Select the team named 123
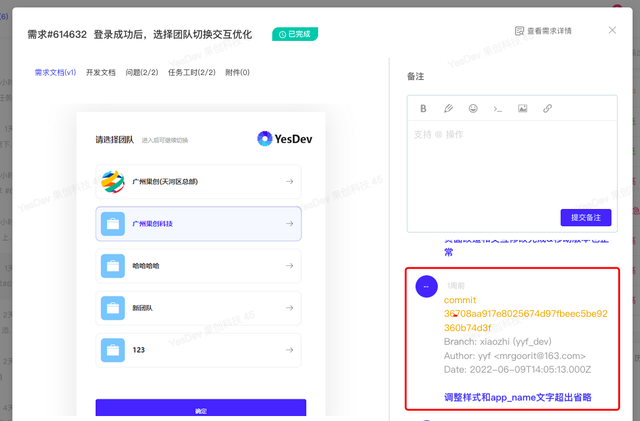 point(198,350)
